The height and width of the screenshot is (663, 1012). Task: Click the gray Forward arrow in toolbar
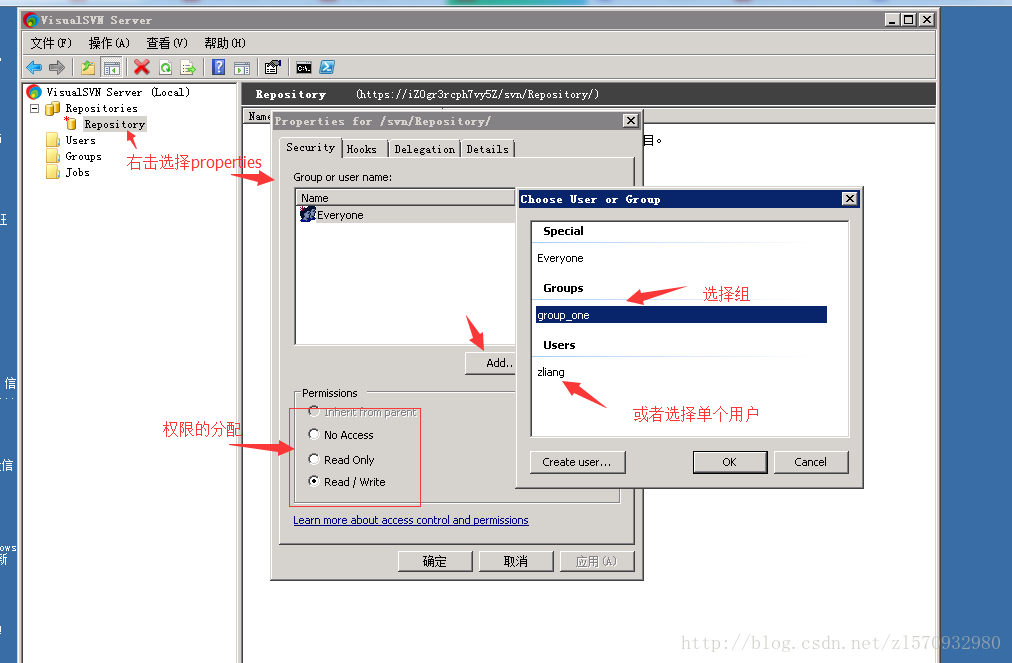pos(57,67)
